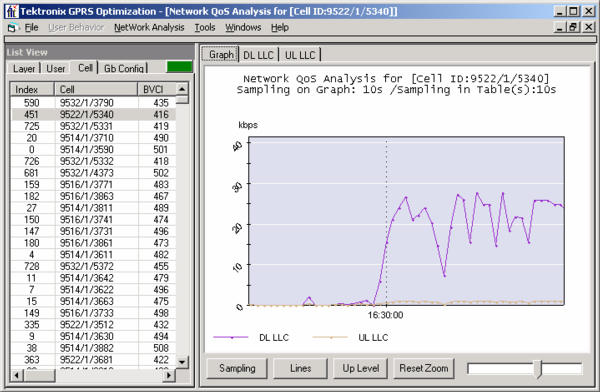This screenshot has height=392, width=600.
Task: Select the Gb Config tab
Action: tap(124, 69)
